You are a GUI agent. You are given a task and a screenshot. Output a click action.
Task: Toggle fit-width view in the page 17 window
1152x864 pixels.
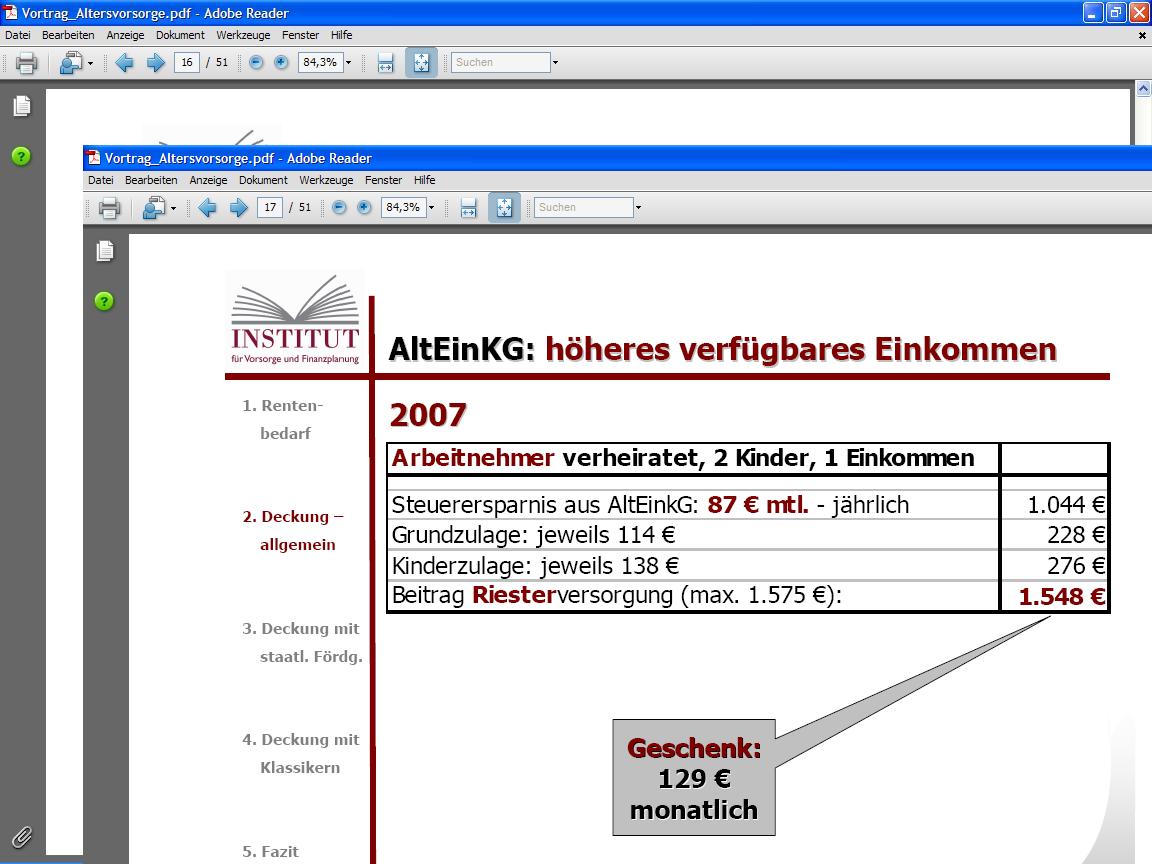(x=468, y=208)
